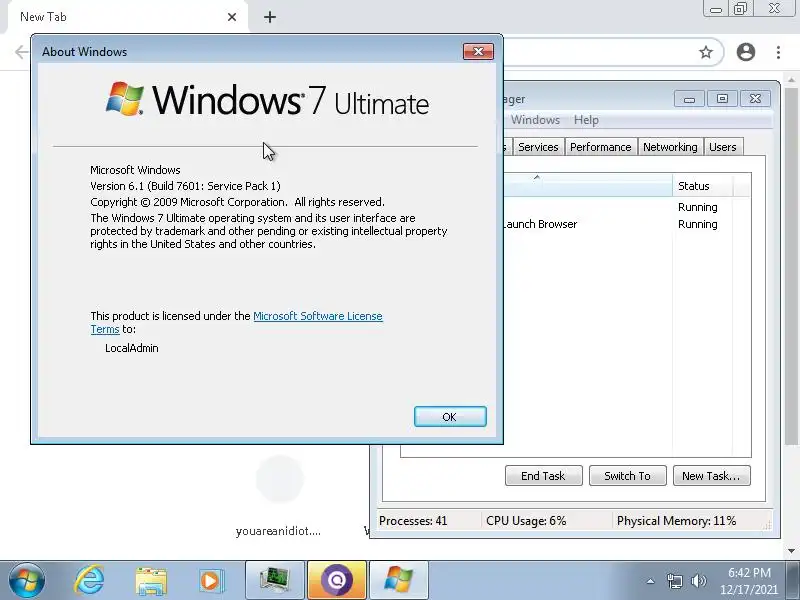The height and width of the screenshot is (600, 800).
Task: Click Physical Memory: 11% status text
Action: coord(677,521)
